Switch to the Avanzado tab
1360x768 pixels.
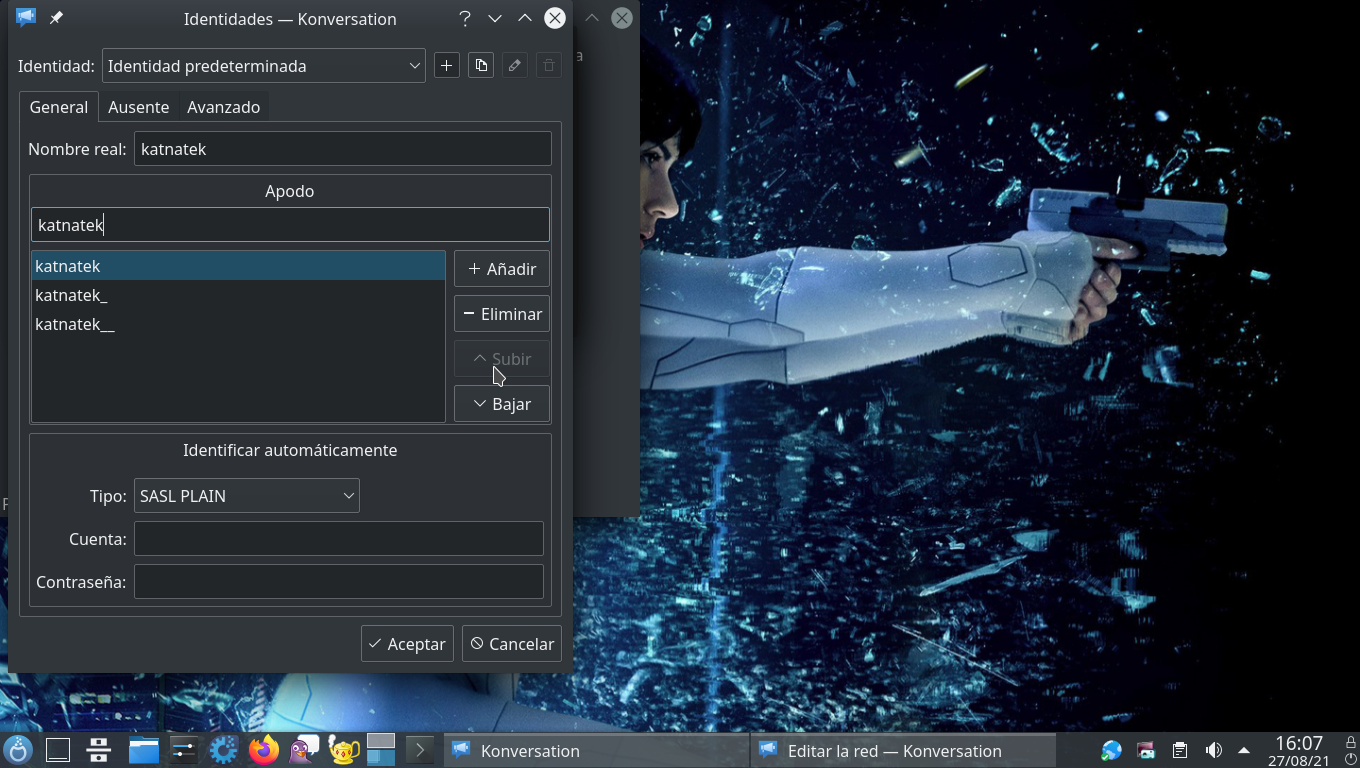click(223, 107)
